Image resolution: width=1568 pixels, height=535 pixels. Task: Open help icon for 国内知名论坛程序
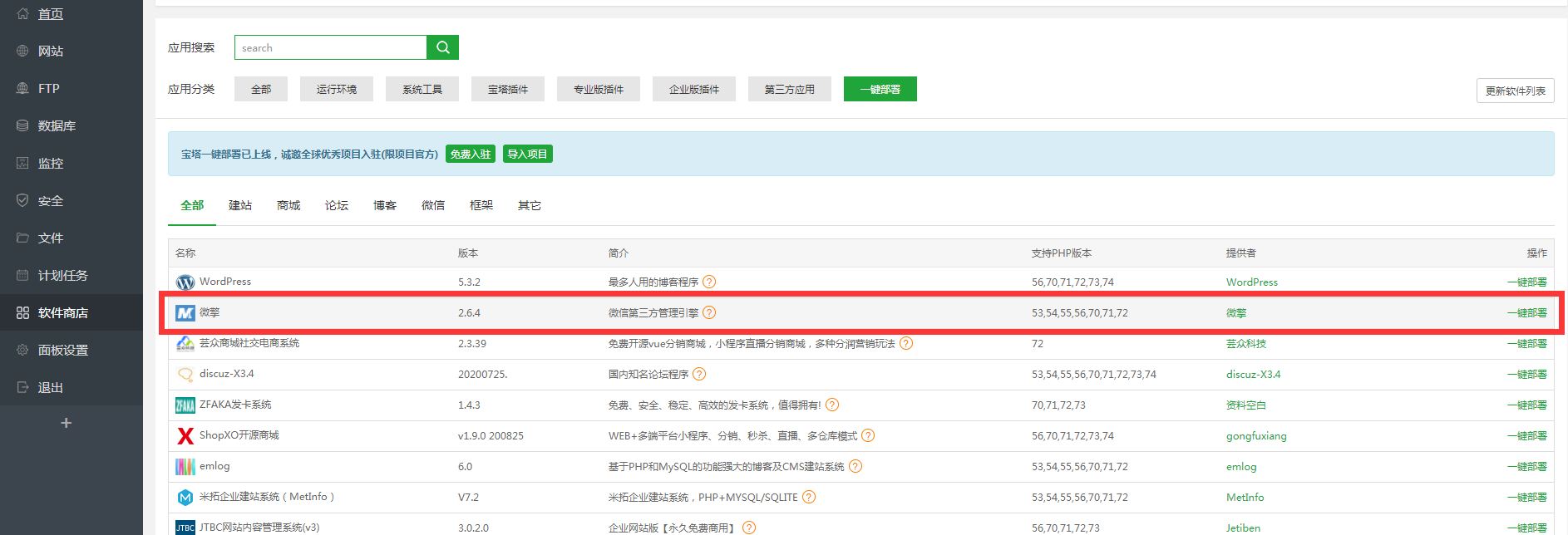coord(699,374)
